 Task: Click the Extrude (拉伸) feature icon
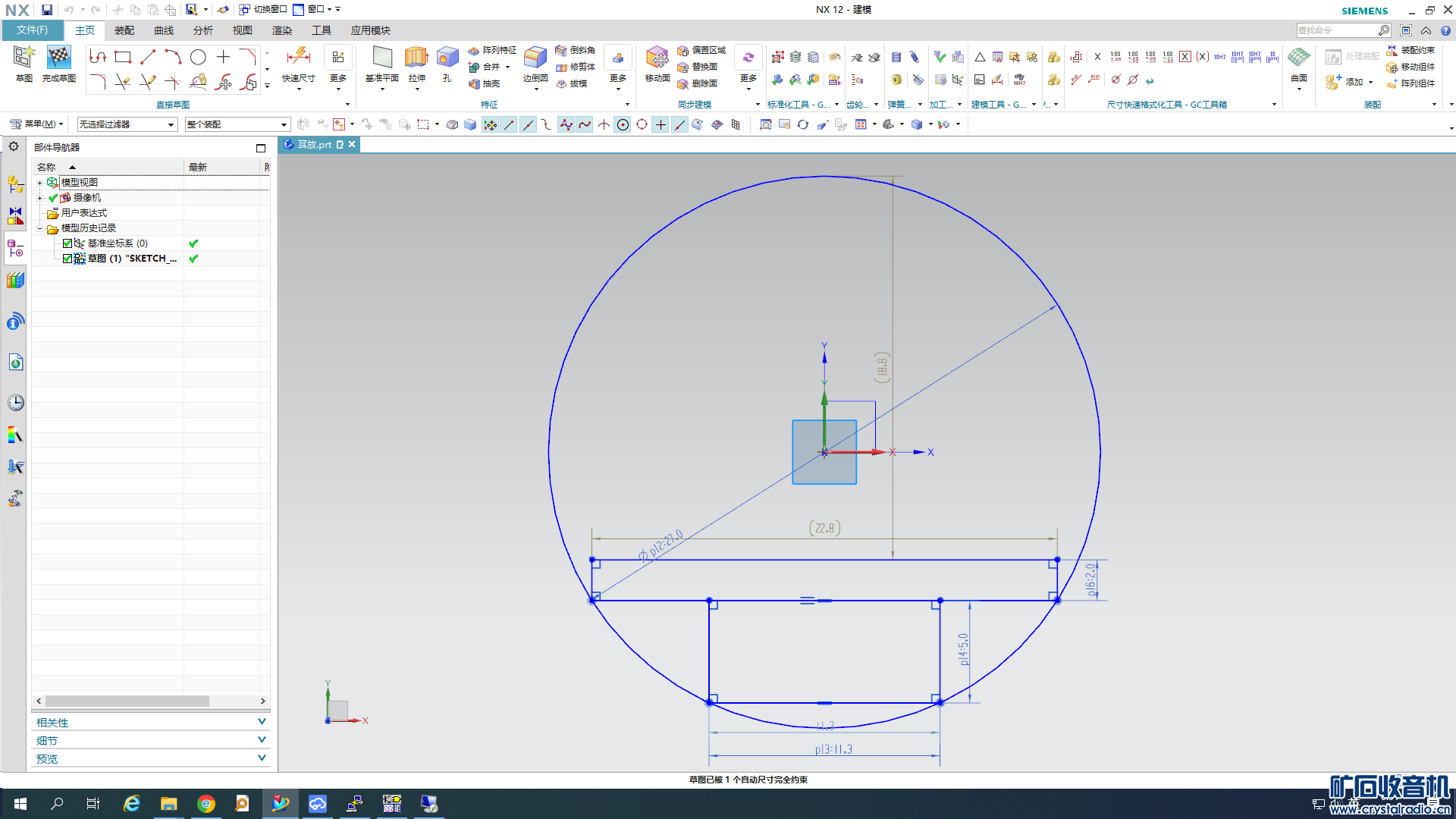click(416, 58)
